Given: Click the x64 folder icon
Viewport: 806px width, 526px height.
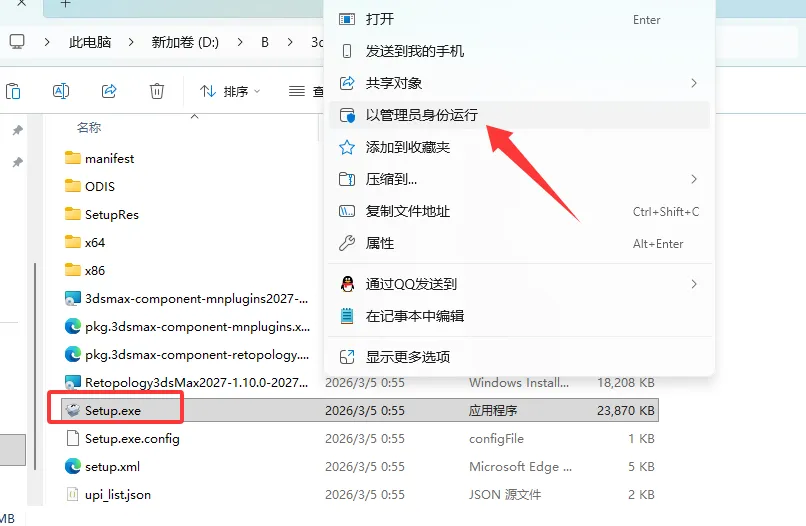Looking at the screenshot, I should click(x=72, y=241).
